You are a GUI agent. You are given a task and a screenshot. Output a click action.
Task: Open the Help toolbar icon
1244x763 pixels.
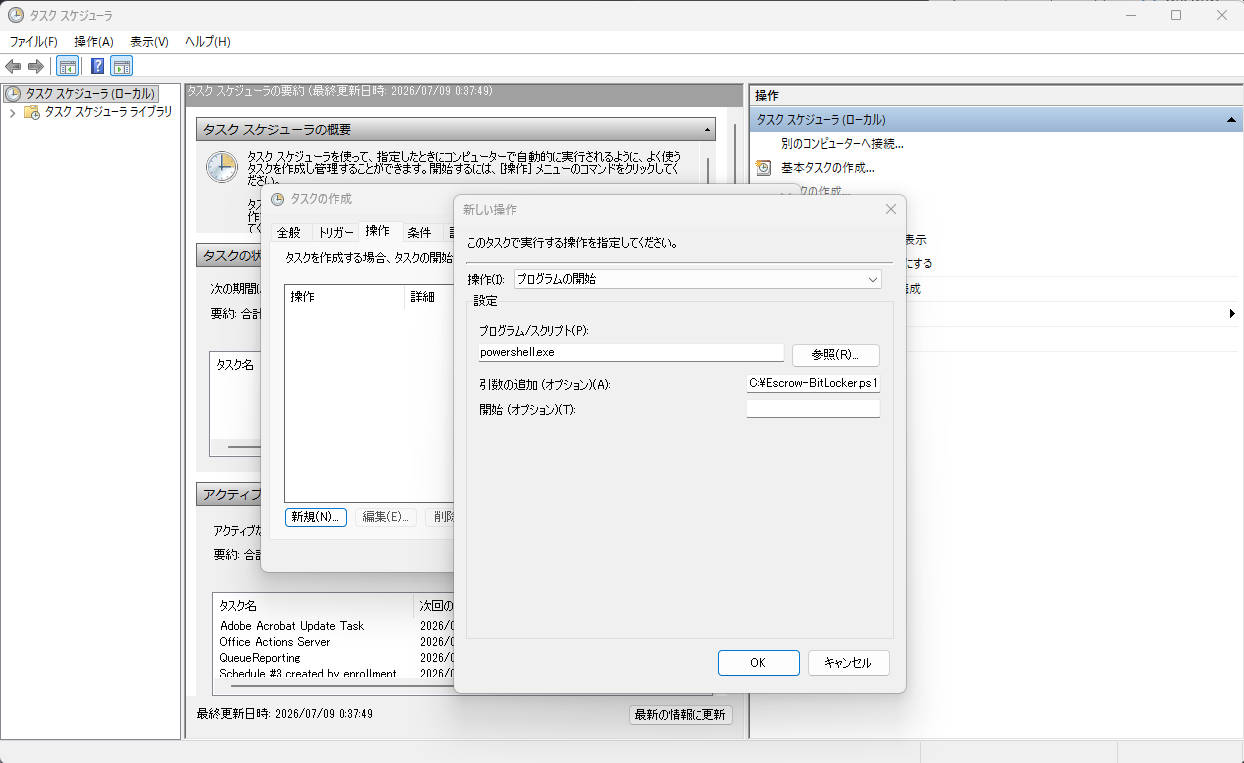click(98, 66)
